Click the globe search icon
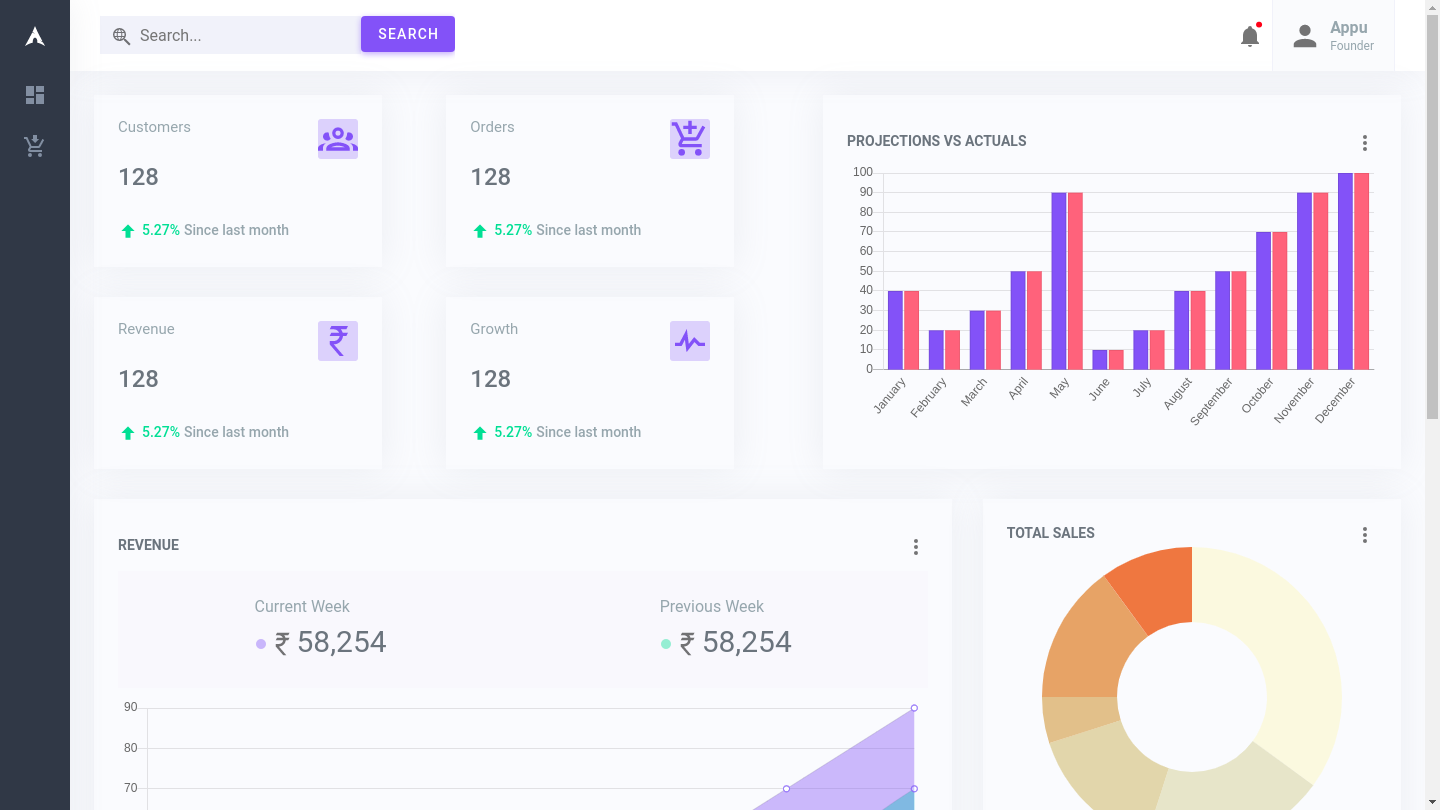Image resolution: width=1440 pixels, height=810 pixels. click(121, 36)
